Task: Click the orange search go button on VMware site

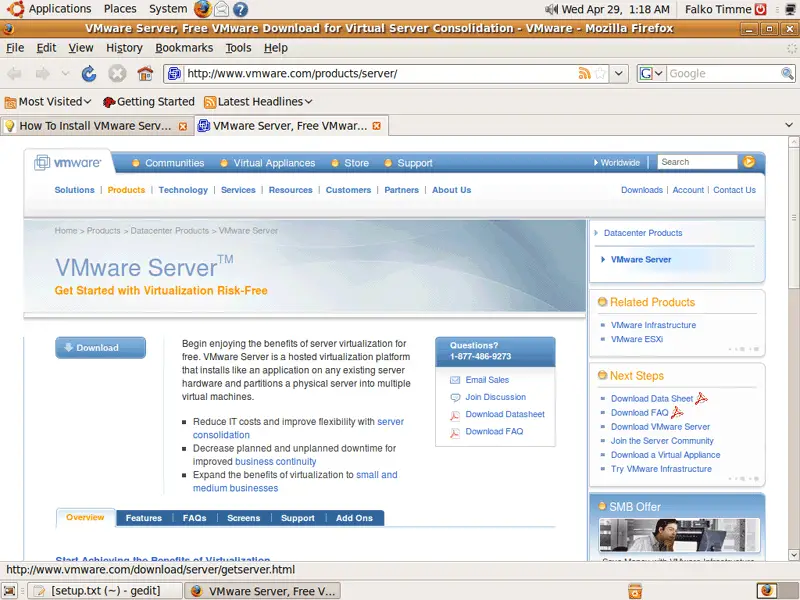Action: 748,162
